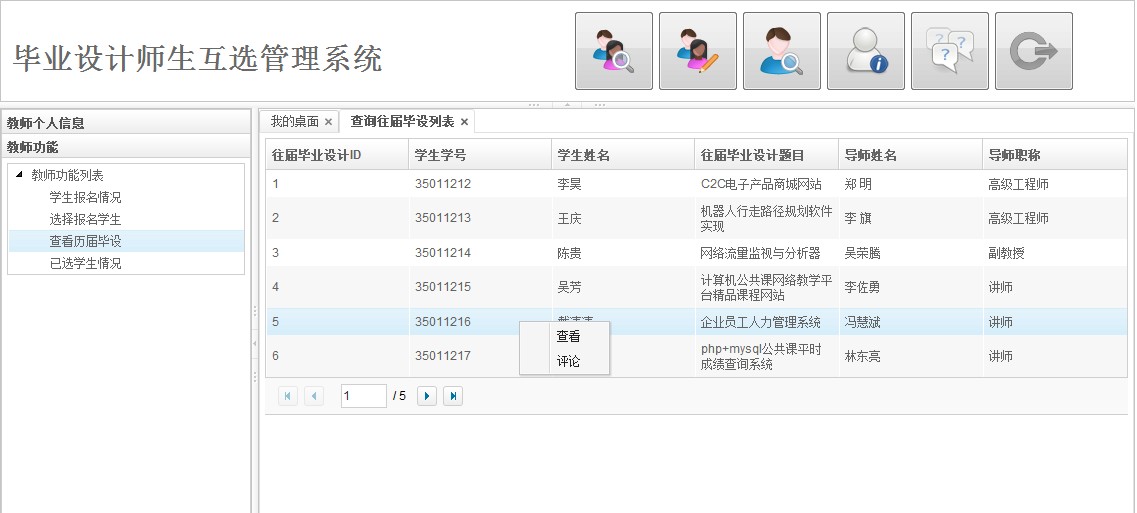The width and height of the screenshot is (1137, 513).
Task: Click the 毕业设计师生互选管理系统 title
Action: click(x=197, y=58)
